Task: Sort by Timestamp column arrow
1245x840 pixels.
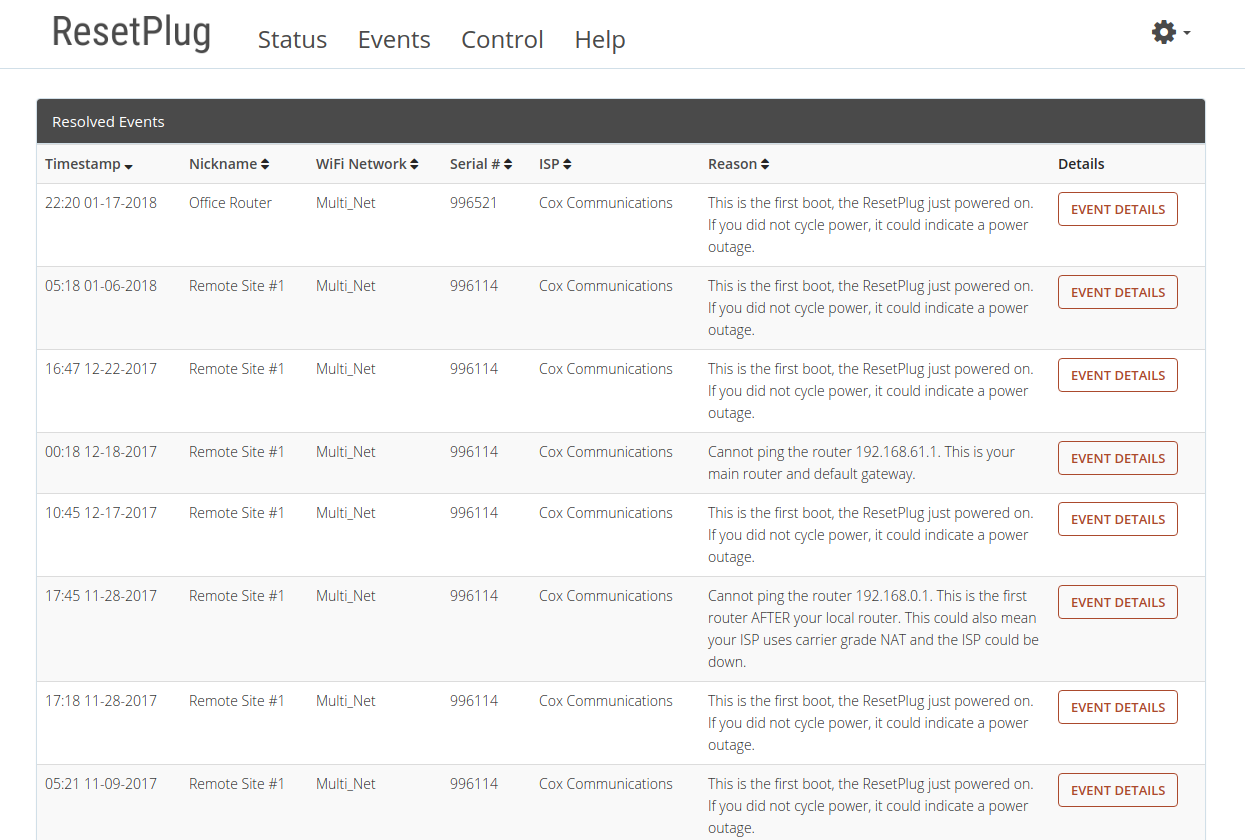Action: click(129, 166)
